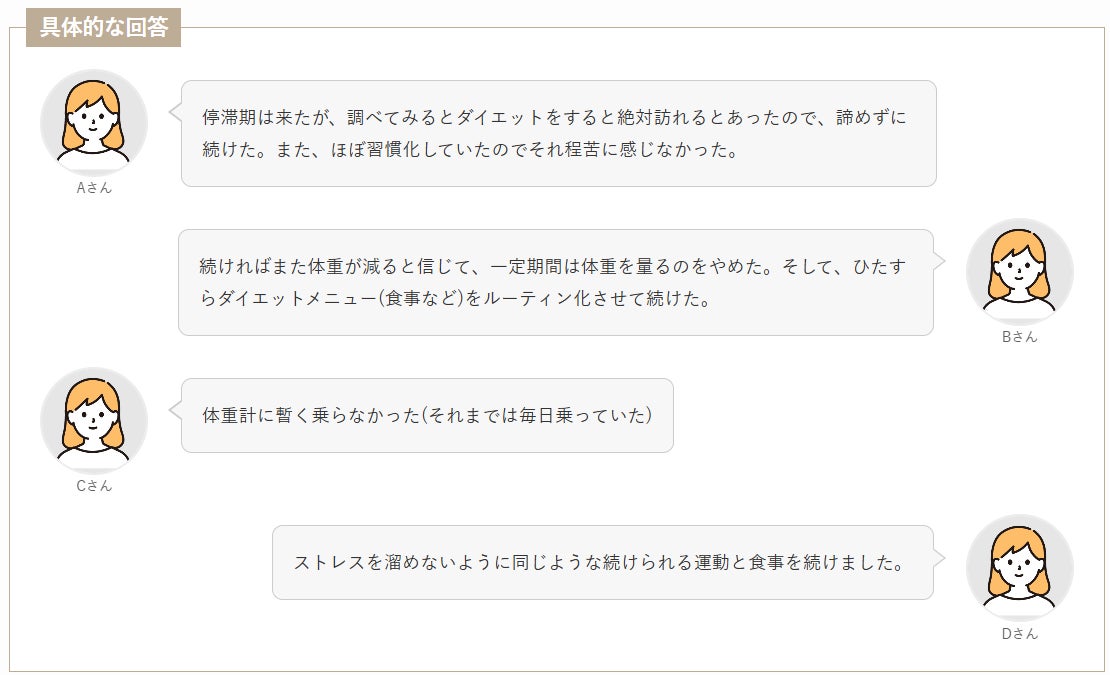This screenshot has width=1110, height=675.
Task: Select the speech bubble starting 停滞期は来たが
Action: (x=559, y=134)
